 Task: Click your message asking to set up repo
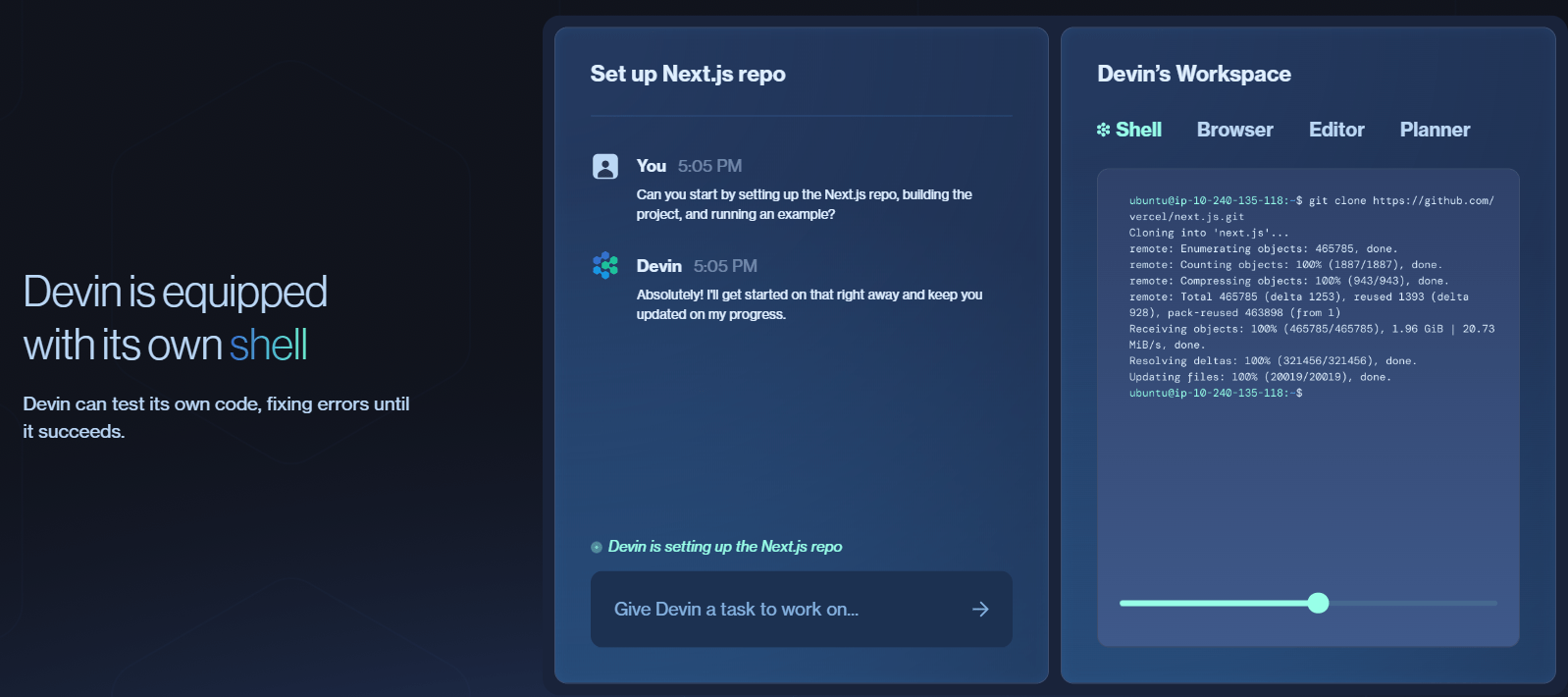tap(804, 204)
